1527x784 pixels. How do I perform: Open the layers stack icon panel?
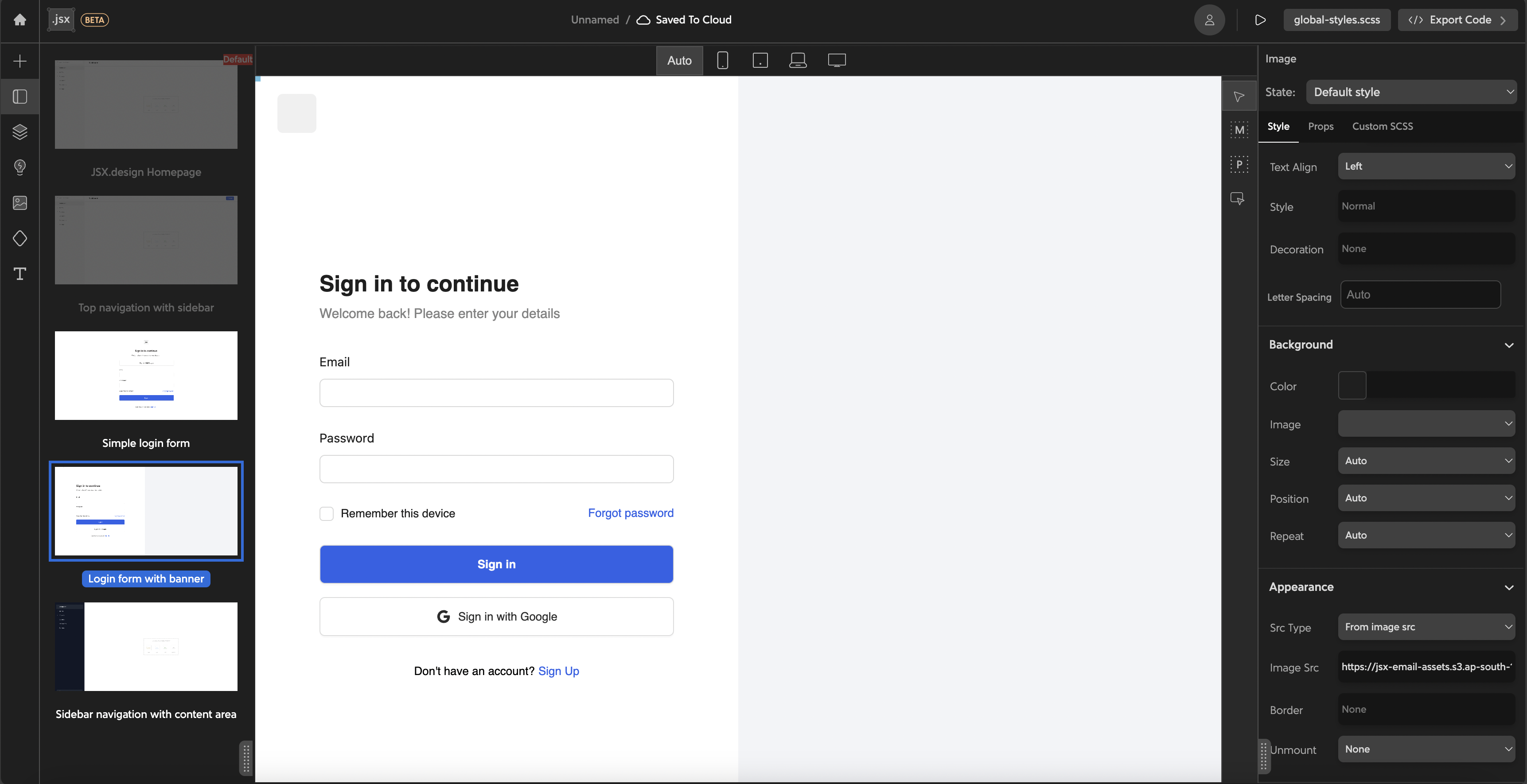[19, 132]
